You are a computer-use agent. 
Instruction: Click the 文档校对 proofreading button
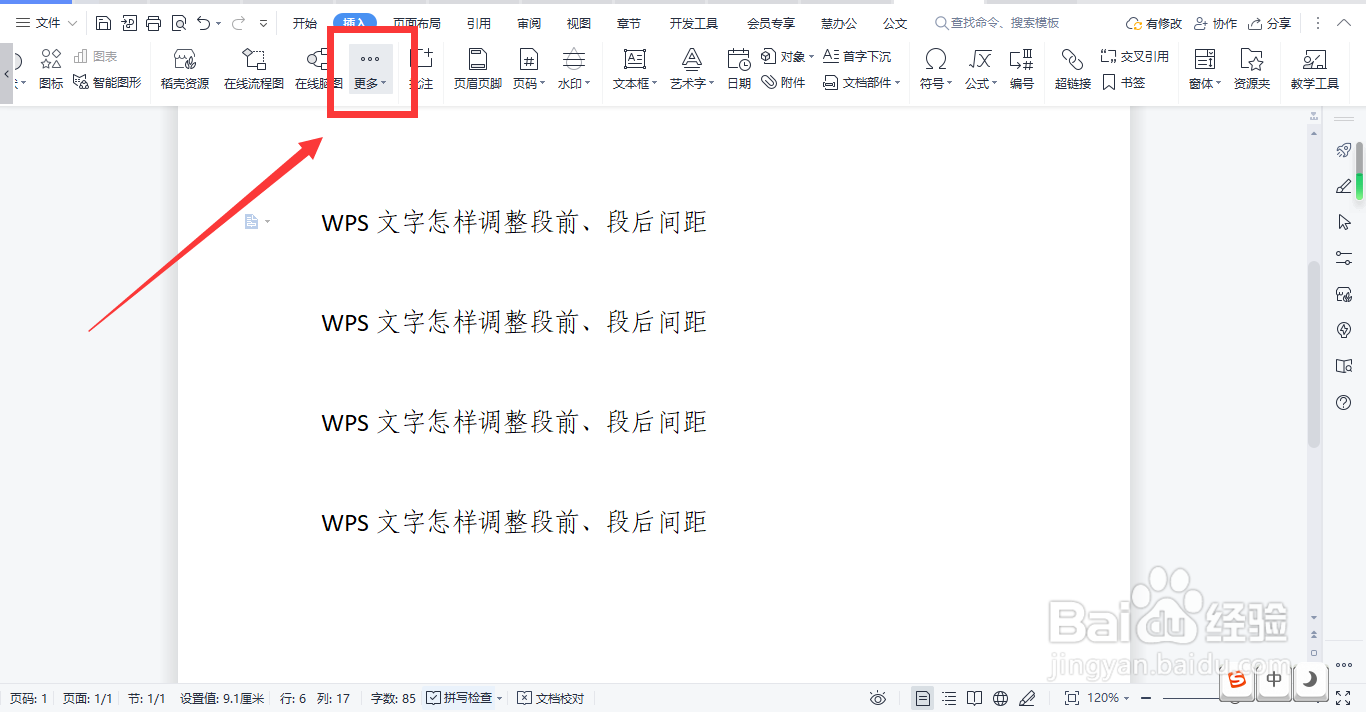551,698
